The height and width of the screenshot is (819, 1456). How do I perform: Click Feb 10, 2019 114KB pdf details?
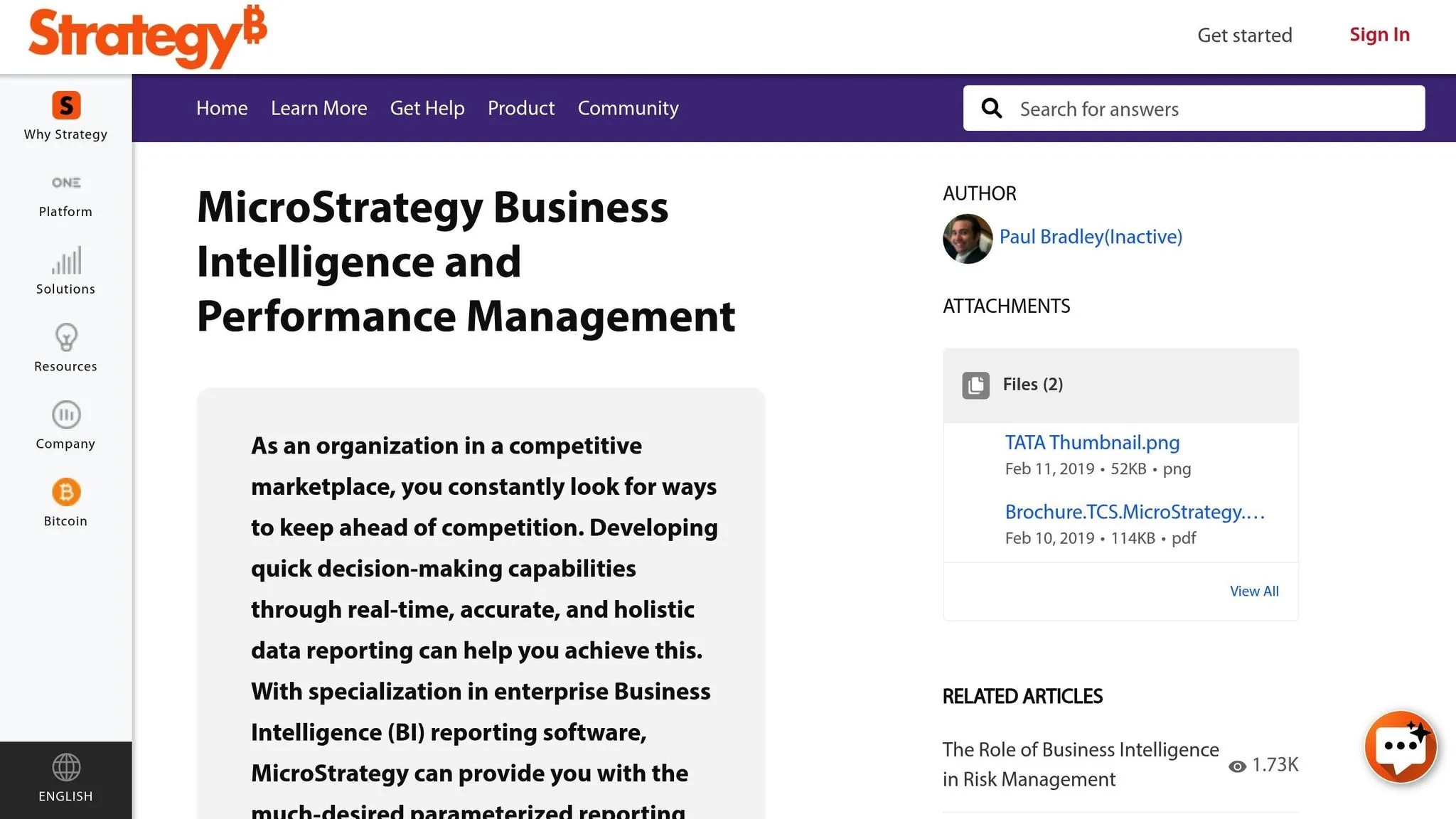[1100, 538]
